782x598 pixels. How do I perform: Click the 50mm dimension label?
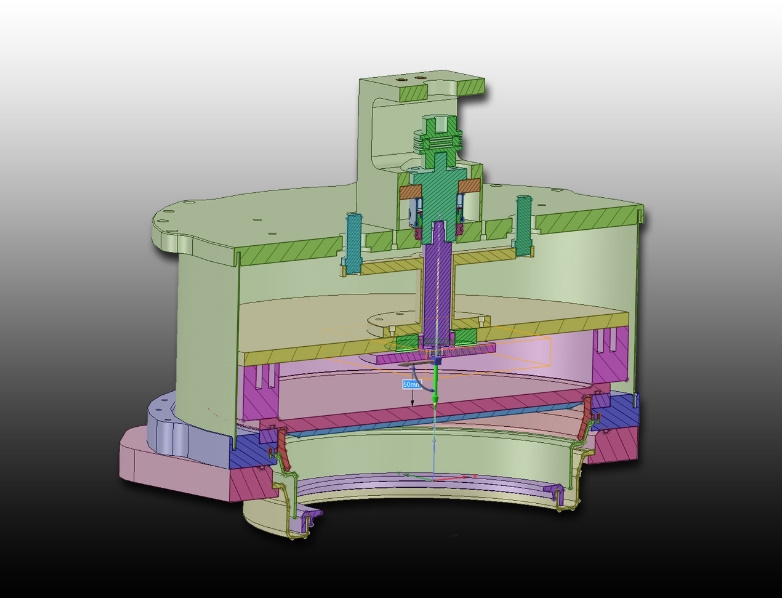pos(411,384)
